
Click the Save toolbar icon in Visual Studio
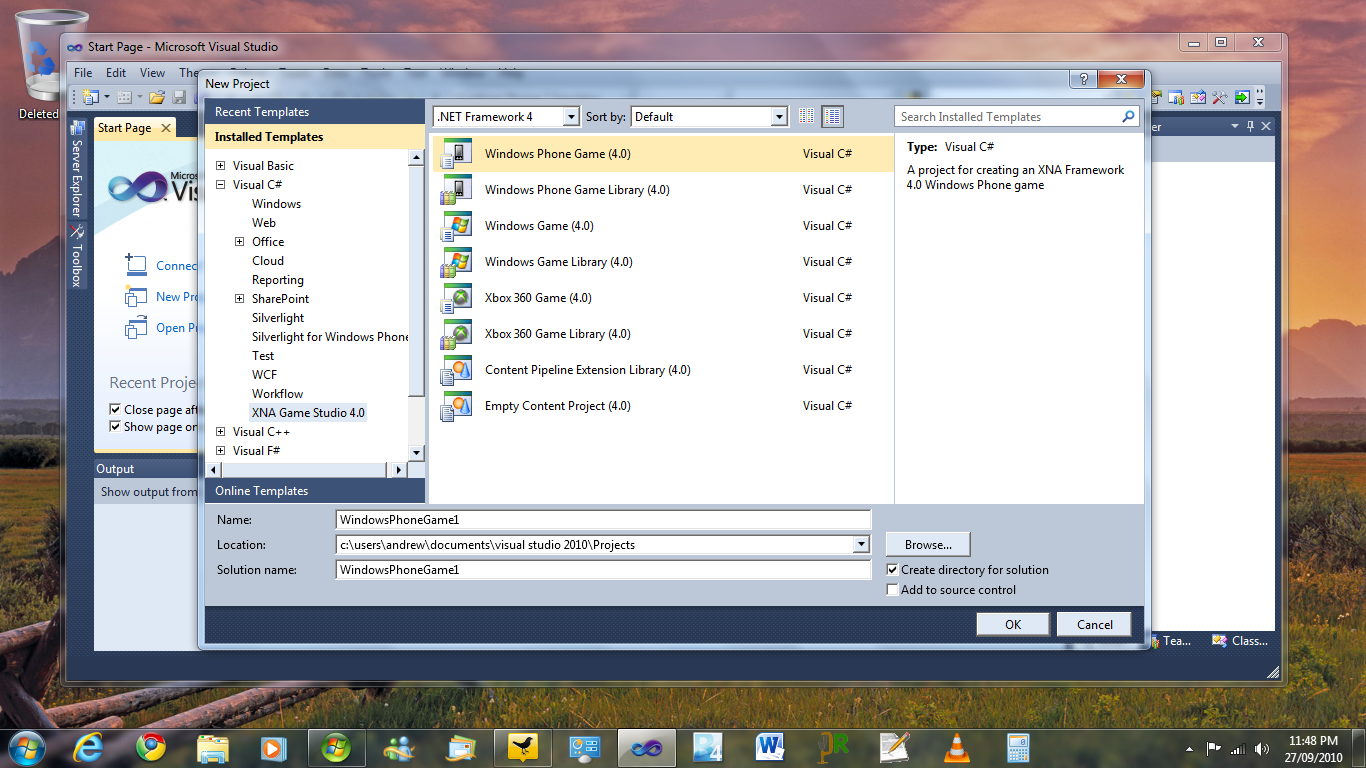(179, 97)
